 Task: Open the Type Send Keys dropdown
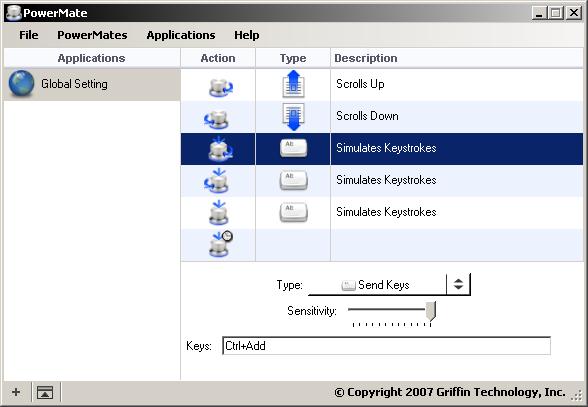tap(389, 285)
